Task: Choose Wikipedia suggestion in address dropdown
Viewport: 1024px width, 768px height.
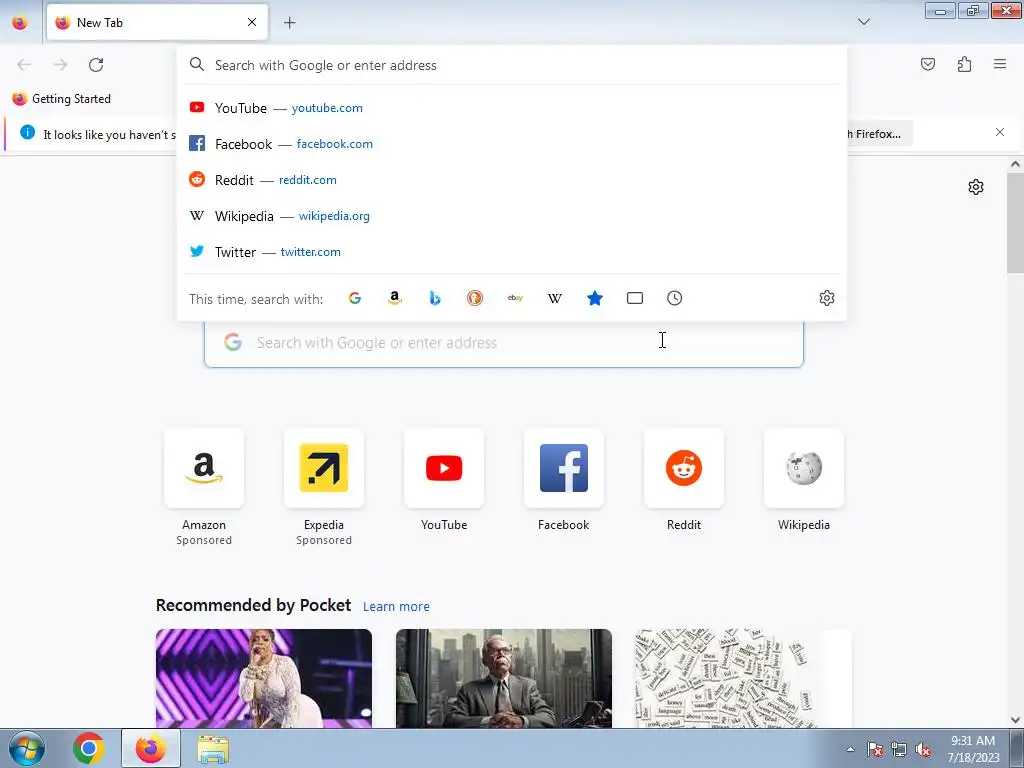Action: (512, 216)
